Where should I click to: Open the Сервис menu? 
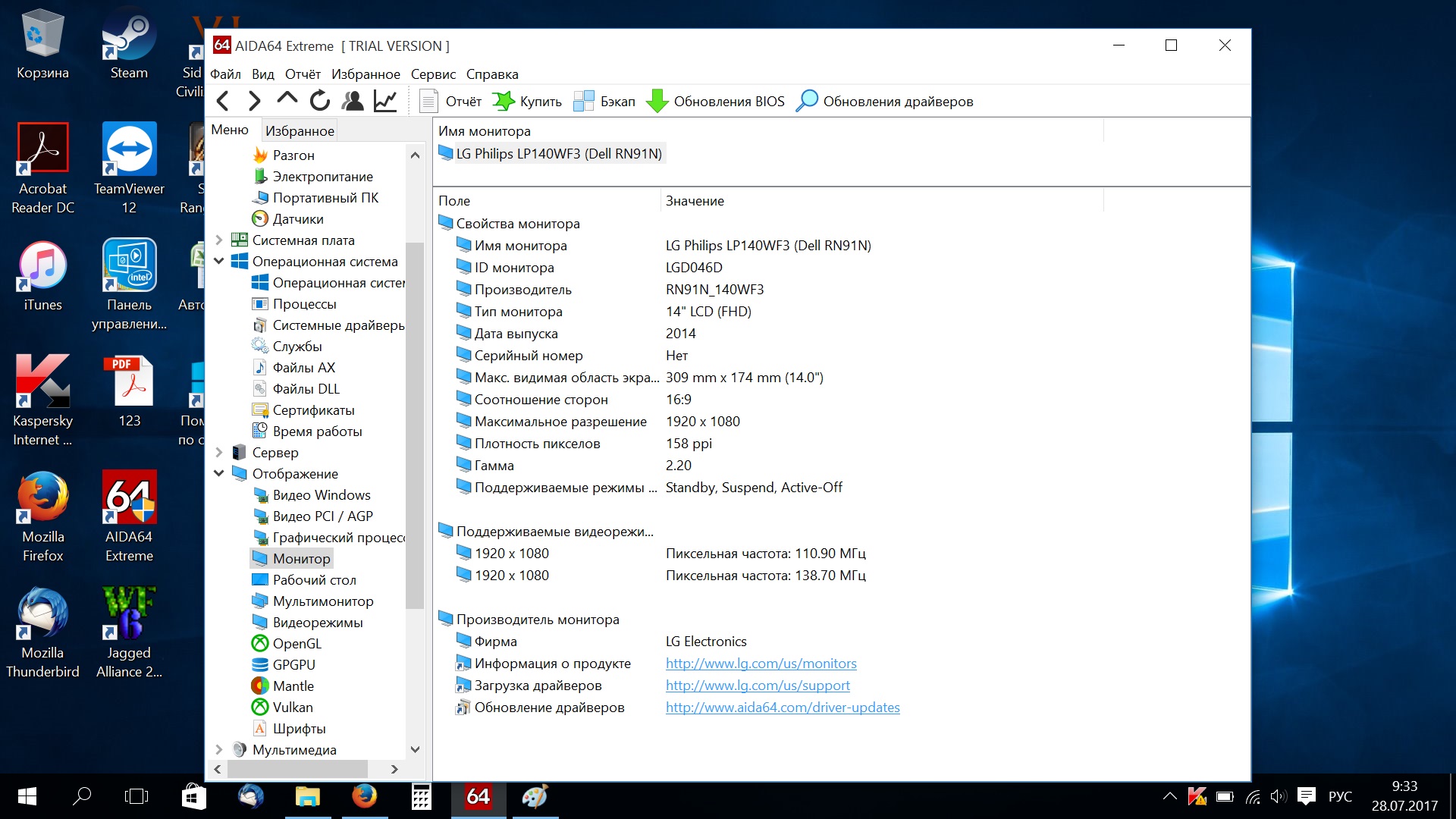(x=433, y=74)
